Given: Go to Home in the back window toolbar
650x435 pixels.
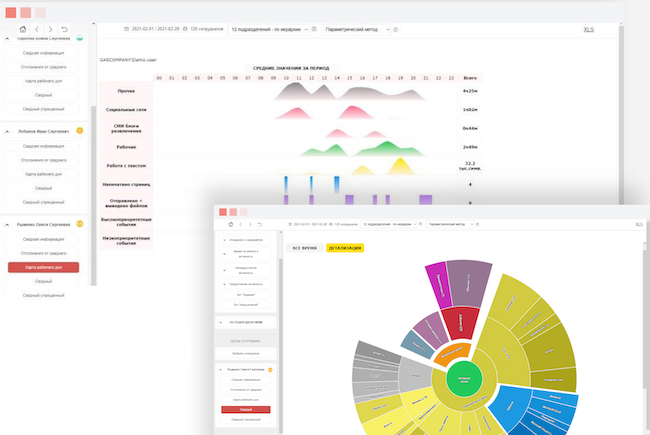Looking at the screenshot, I should pyautogui.click(x=23, y=29).
